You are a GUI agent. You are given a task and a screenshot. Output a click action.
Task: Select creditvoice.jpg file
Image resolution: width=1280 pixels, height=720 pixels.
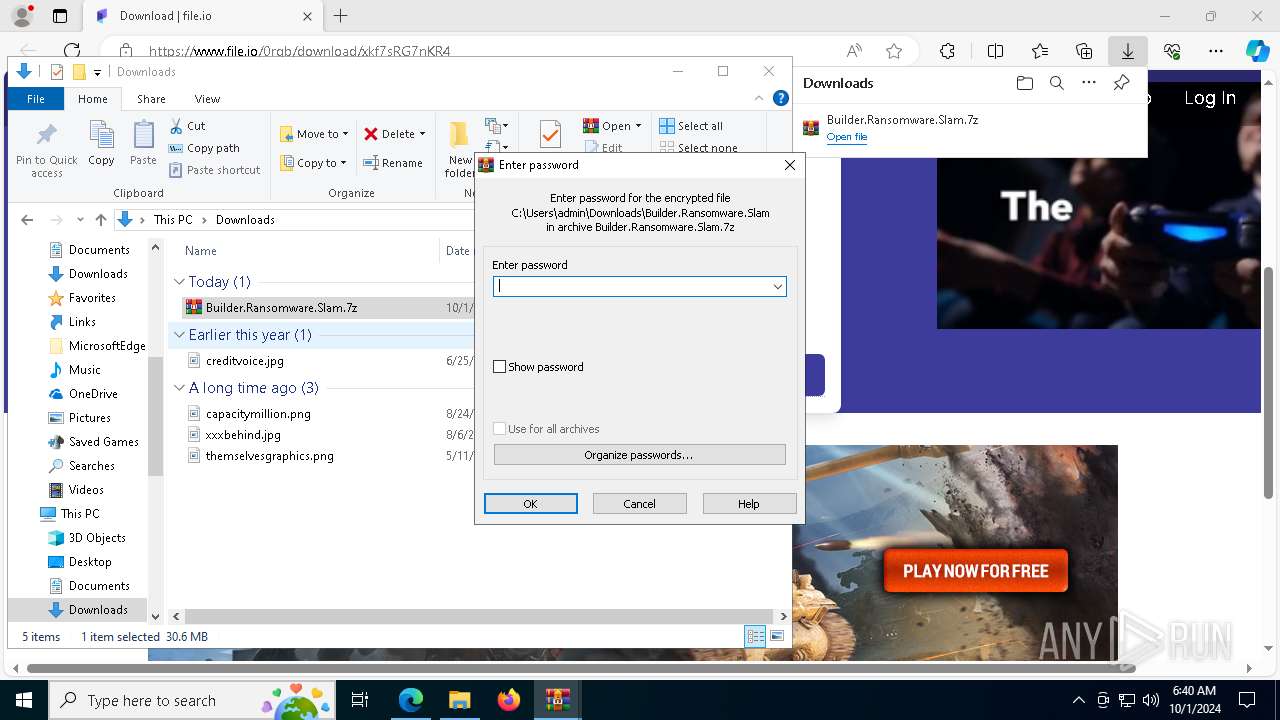coord(245,361)
